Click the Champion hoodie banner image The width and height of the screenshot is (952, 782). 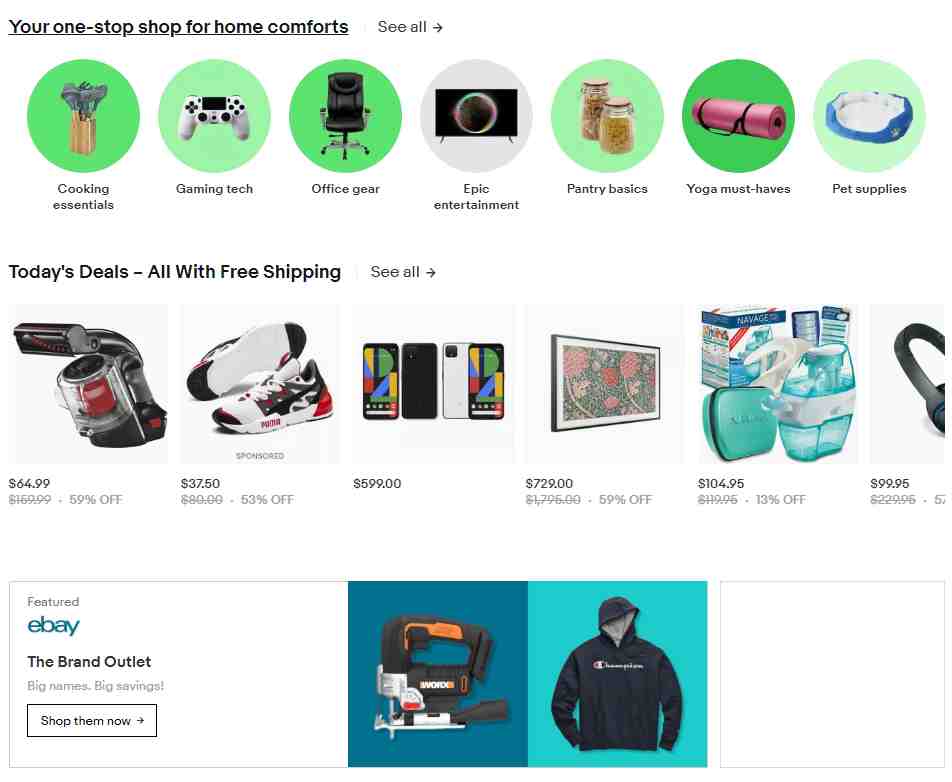pos(617,674)
